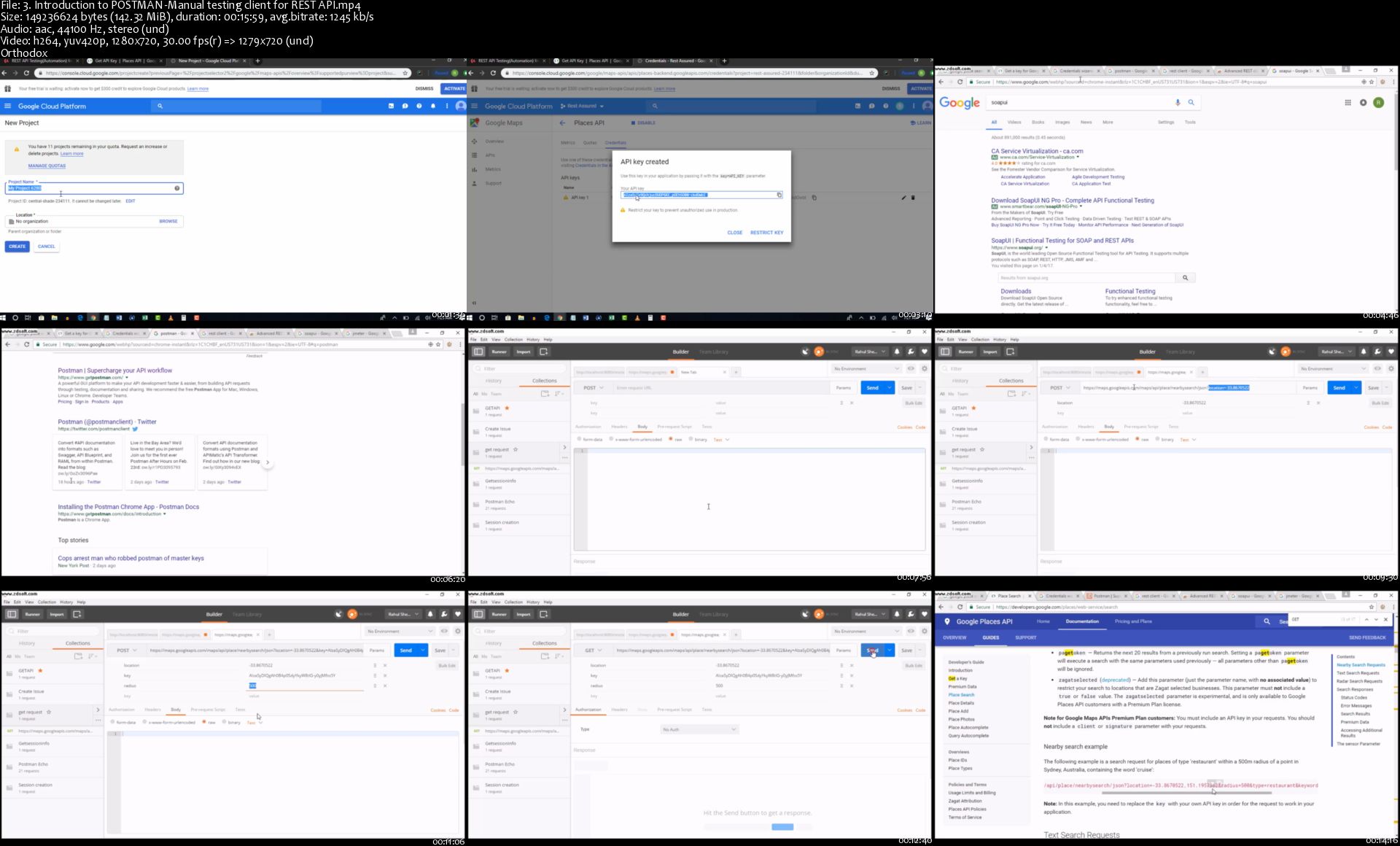Viewport: 1400px width, 846px height.
Task: Click search icon in Google Places API header
Action: click(1267, 621)
